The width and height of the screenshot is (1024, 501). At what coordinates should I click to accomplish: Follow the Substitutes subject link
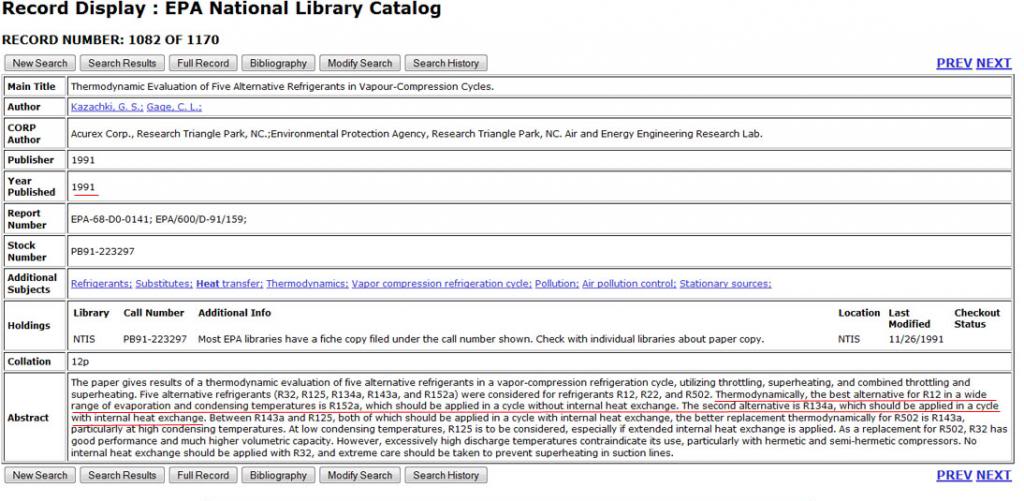[164, 283]
